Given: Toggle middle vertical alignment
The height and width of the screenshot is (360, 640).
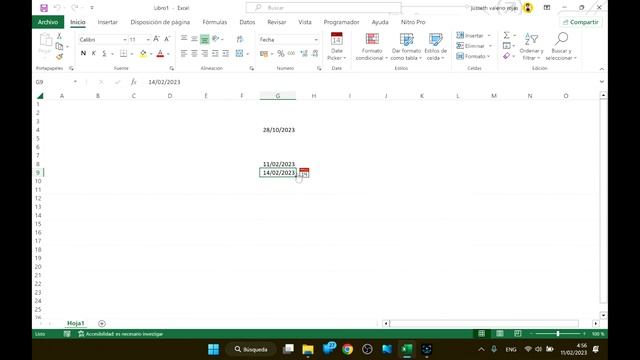Looking at the screenshot, I should (194, 39).
